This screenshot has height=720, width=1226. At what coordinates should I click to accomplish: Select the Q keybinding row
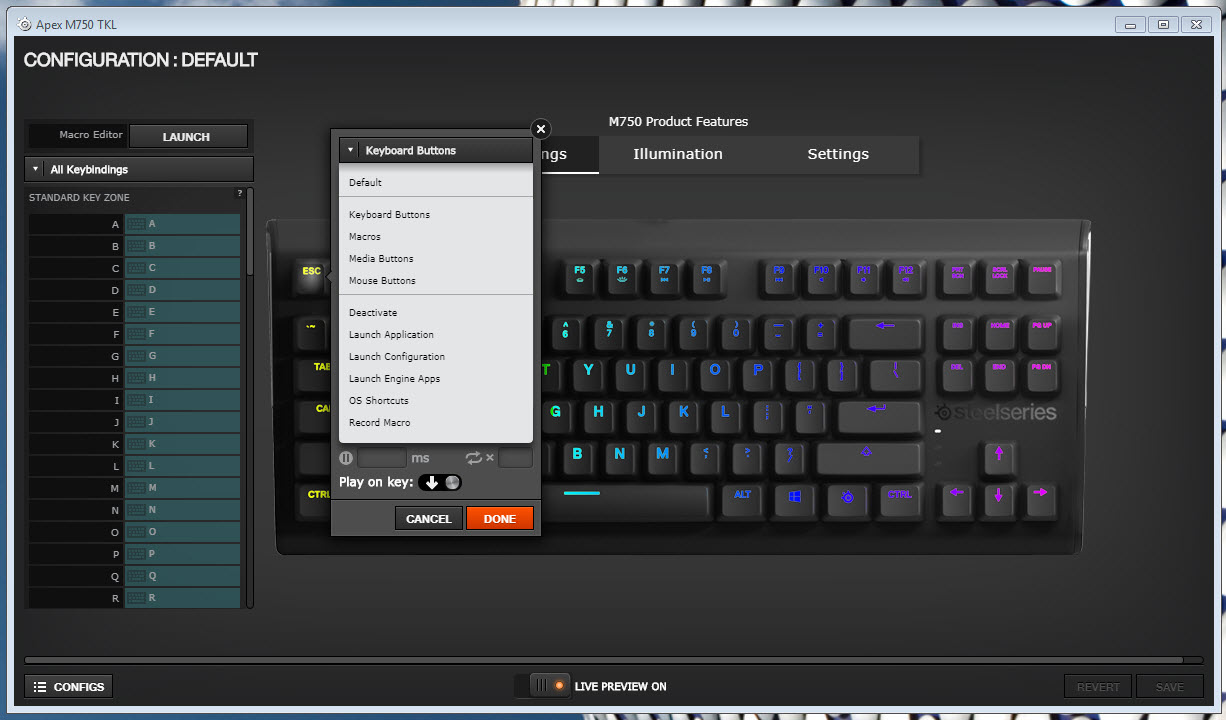pos(133,576)
